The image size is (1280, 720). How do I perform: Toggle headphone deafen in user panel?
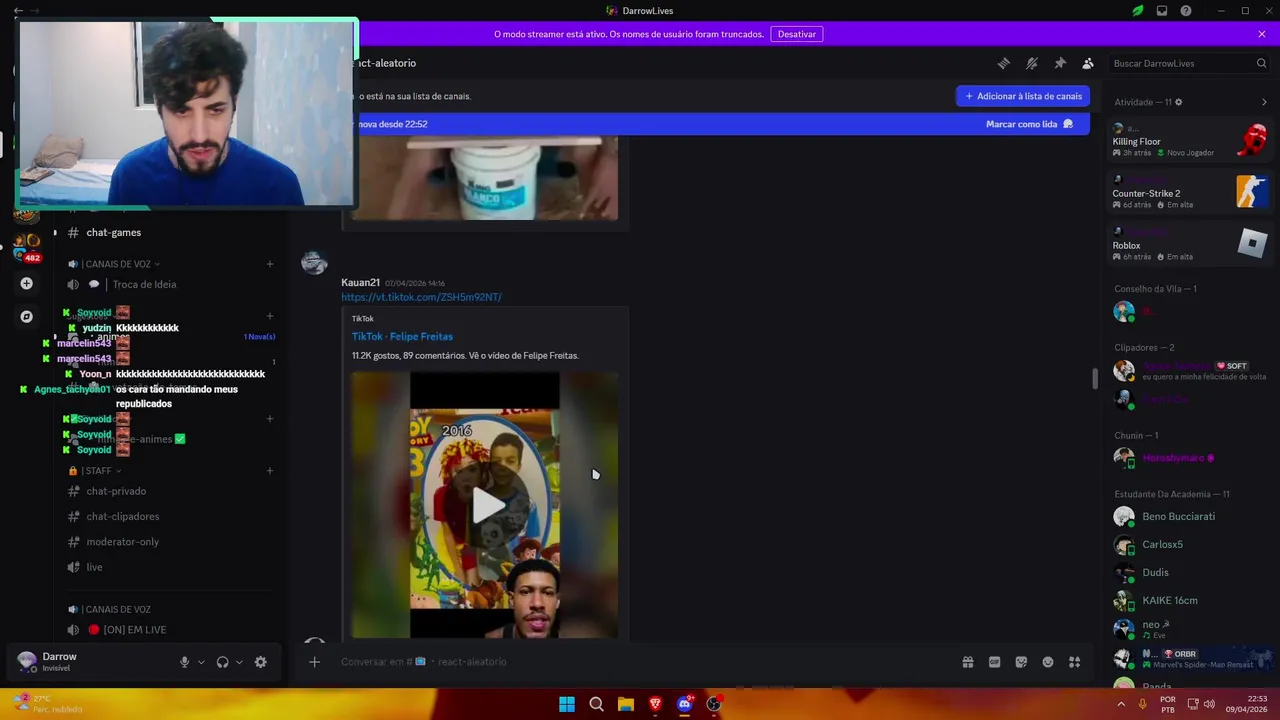[x=222, y=662]
